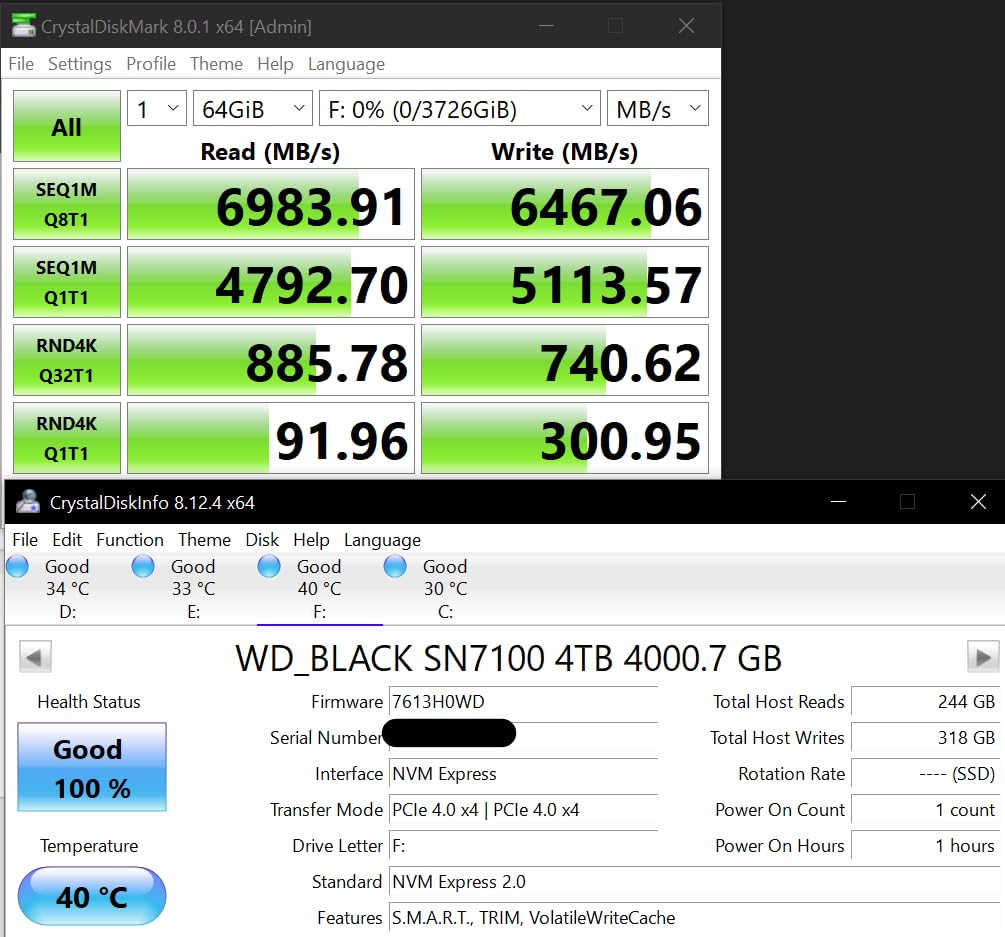Open File menu in CrystalDiskMark
The height and width of the screenshot is (937, 1005).
click(x=21, y=64)
